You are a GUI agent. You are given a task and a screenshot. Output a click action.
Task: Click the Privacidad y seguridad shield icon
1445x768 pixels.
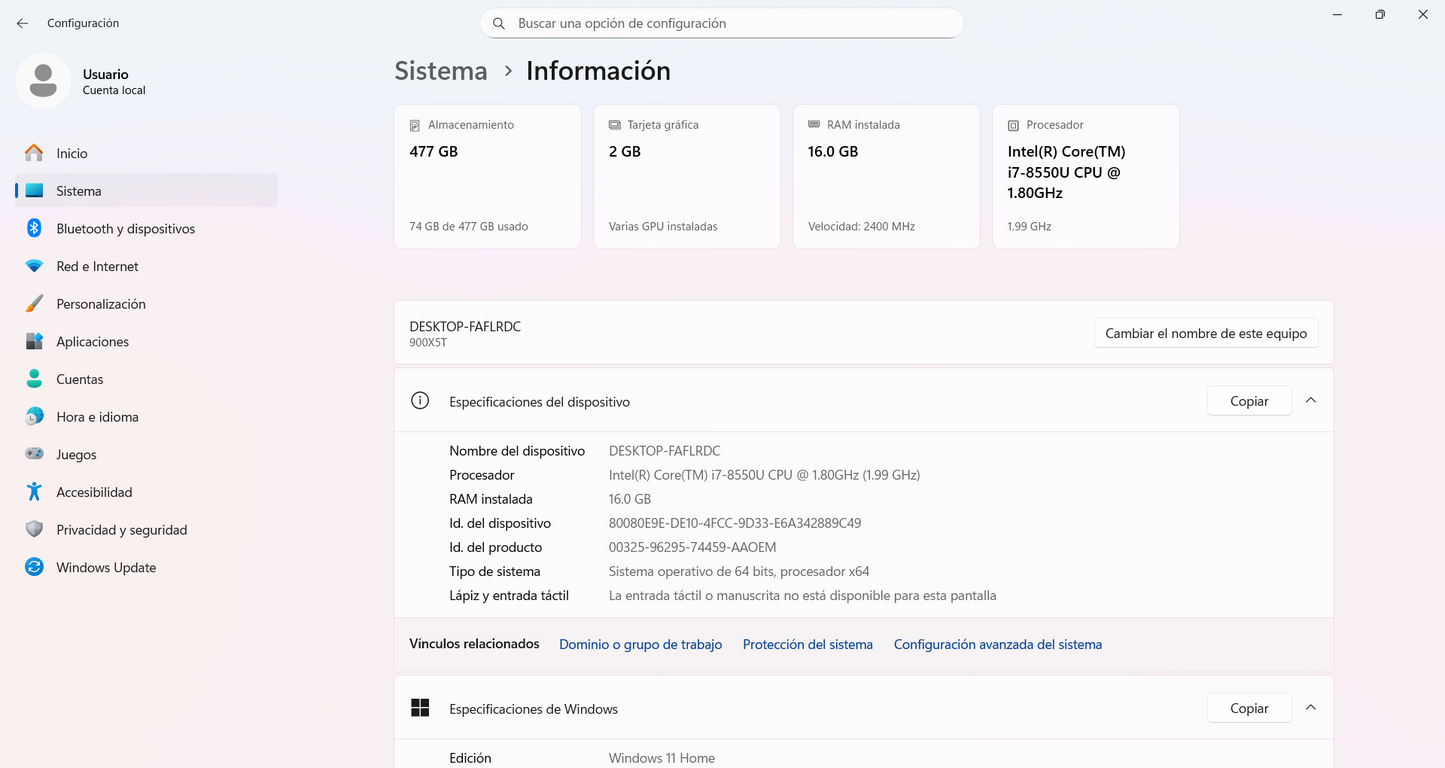34,530
